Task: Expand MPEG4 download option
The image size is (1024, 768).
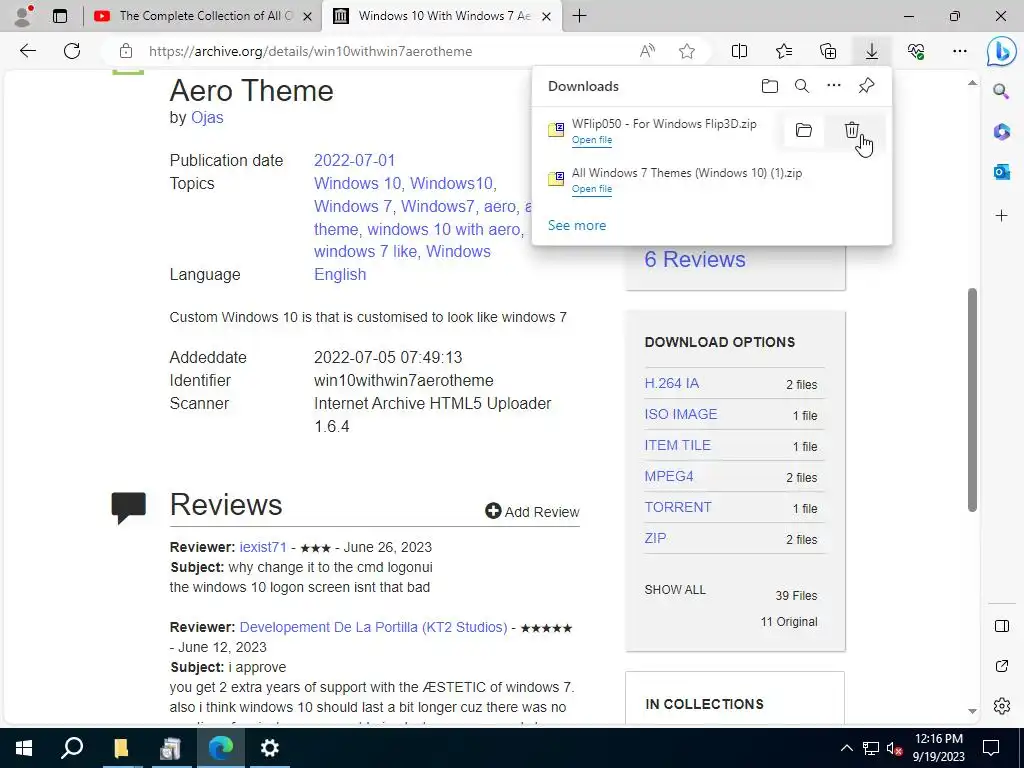Action: [x=669, y=476]
